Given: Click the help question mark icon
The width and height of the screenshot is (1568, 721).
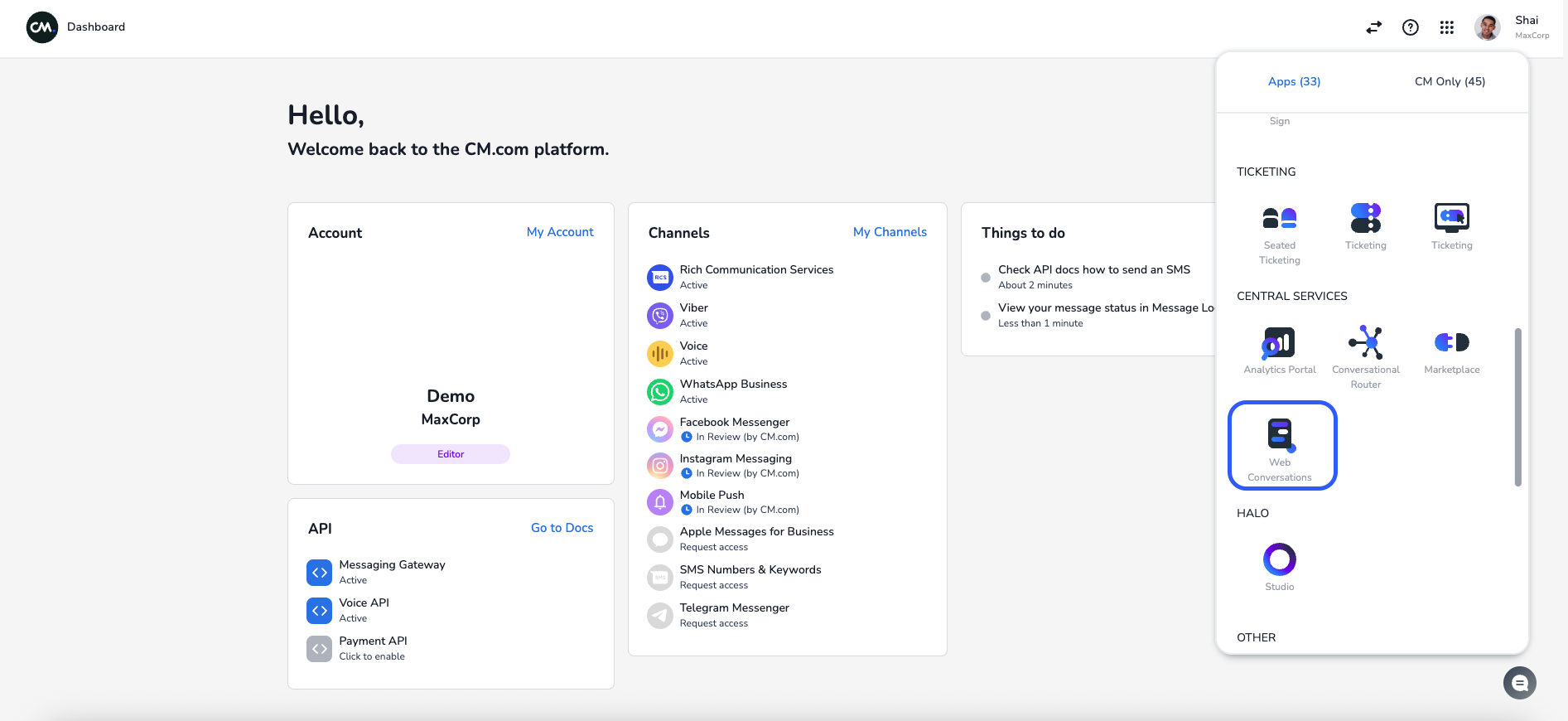Looking at the screenshot, I should click(1410, 27).
